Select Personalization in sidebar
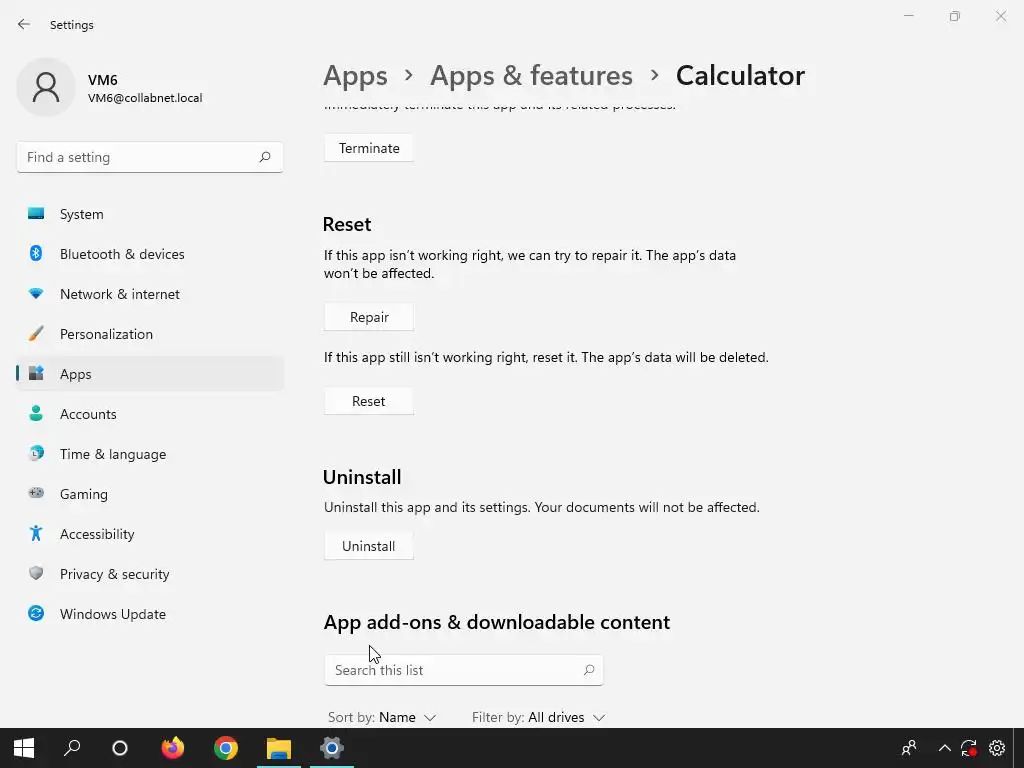 click(x=150, y=334)
